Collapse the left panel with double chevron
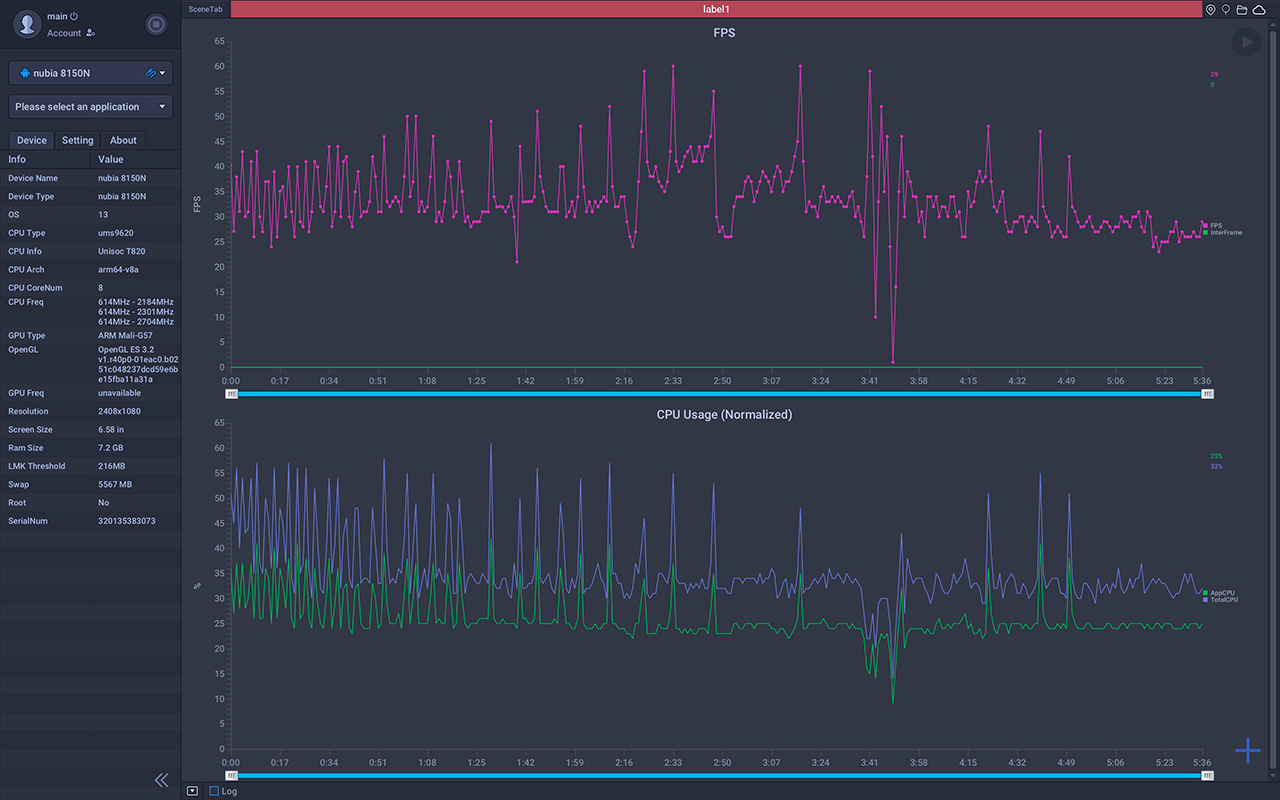This screenshot has width=1280, height=800. [161, 780]
